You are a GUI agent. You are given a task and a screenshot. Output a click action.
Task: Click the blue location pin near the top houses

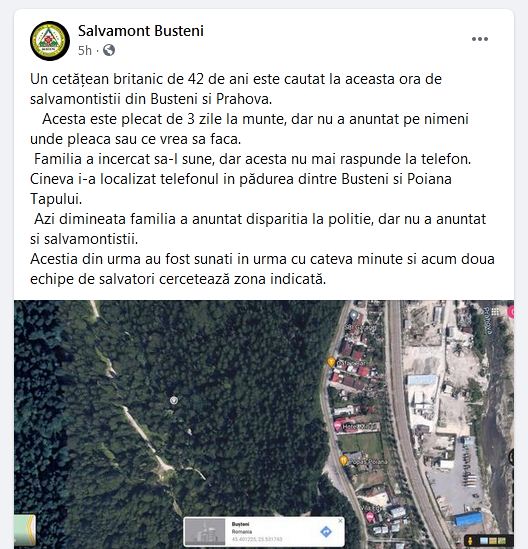point(354,316)
